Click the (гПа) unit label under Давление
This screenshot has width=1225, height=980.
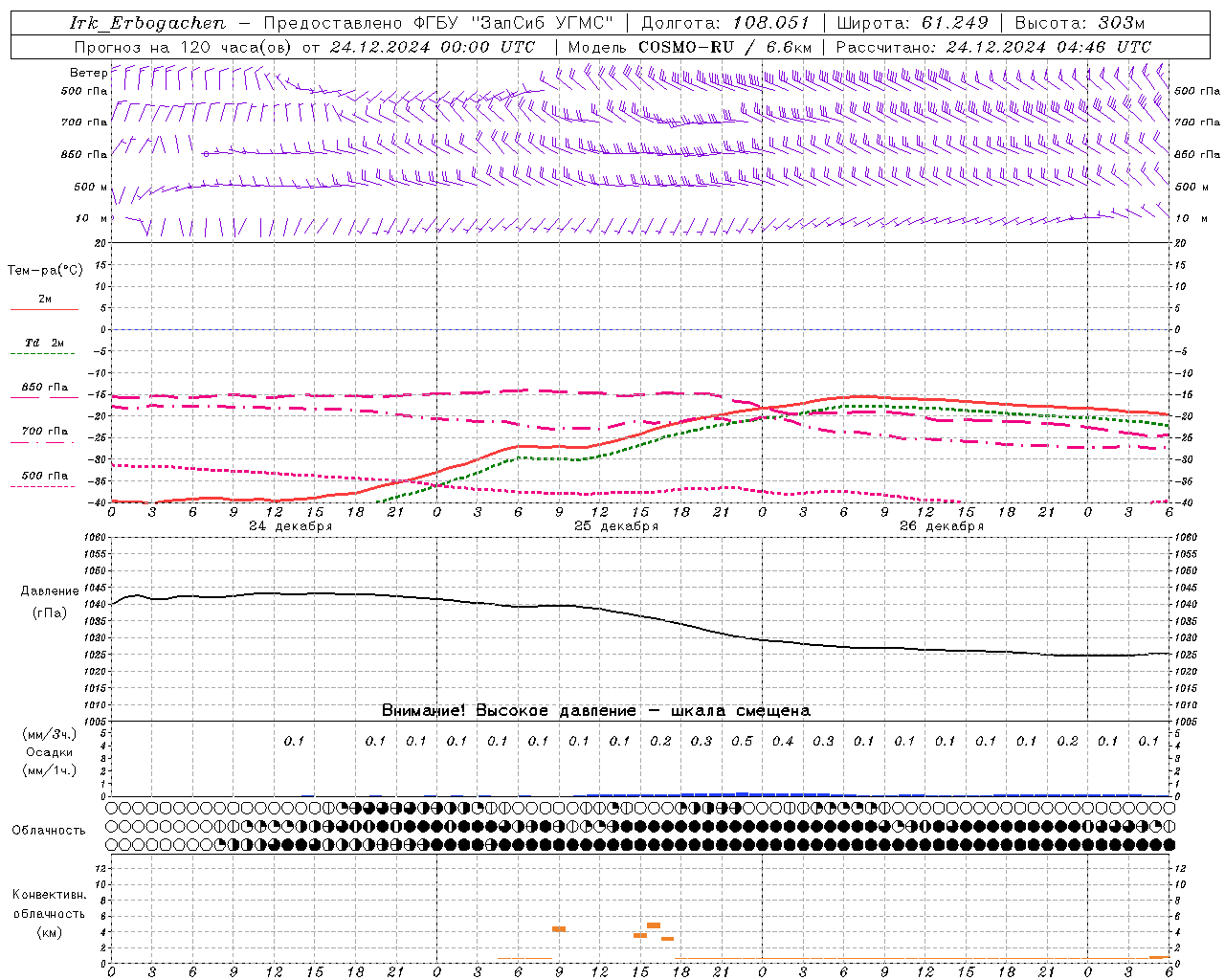click(x=50, y=613)
